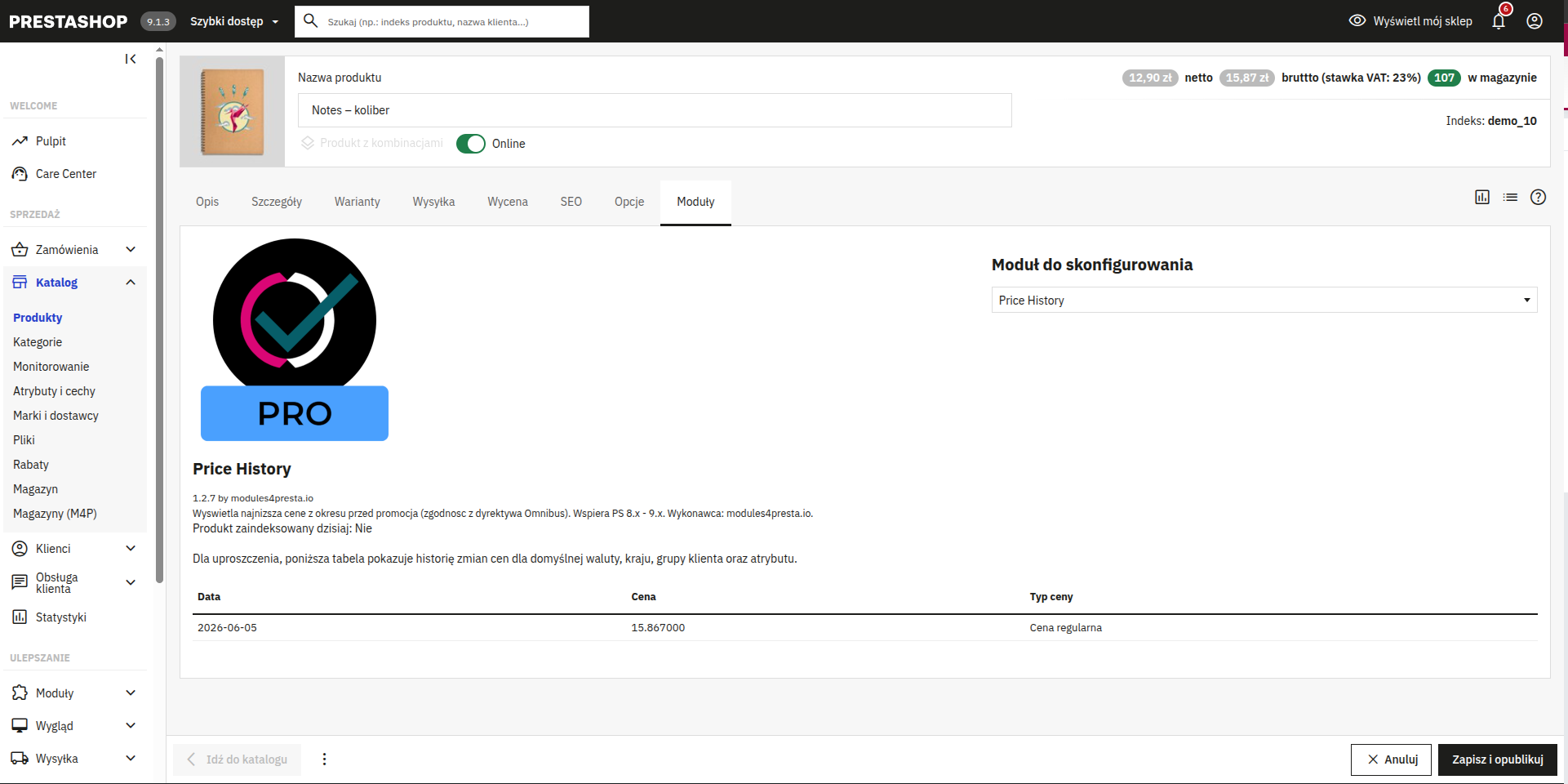Click the Wyświetl mój sklep link
The image size is (1568, 784).
click(x=1423, y=21)
